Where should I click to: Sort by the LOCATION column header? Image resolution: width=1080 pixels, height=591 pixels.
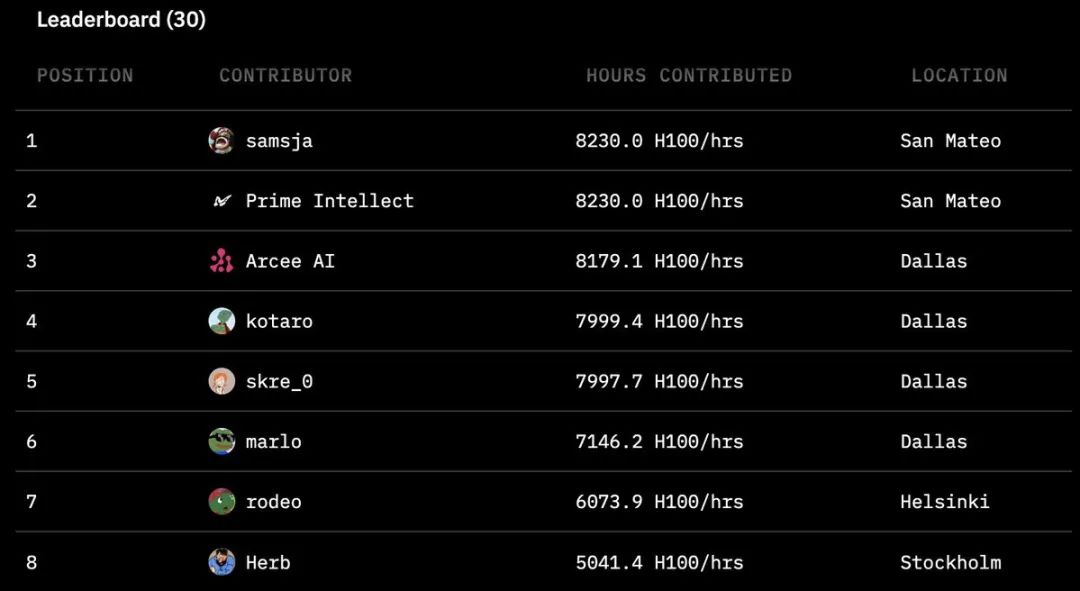pyautogui.click(x=959, y=75)
